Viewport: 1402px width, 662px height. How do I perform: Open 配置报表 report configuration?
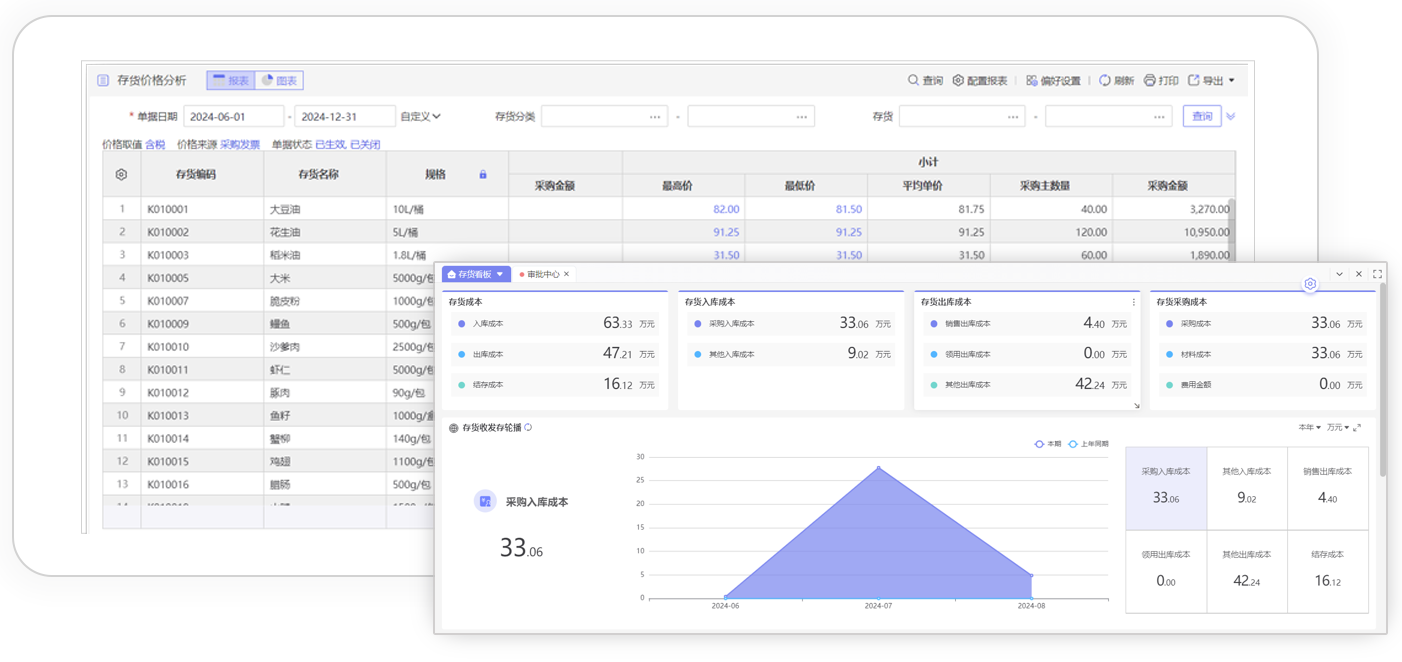tap(979, 80)
